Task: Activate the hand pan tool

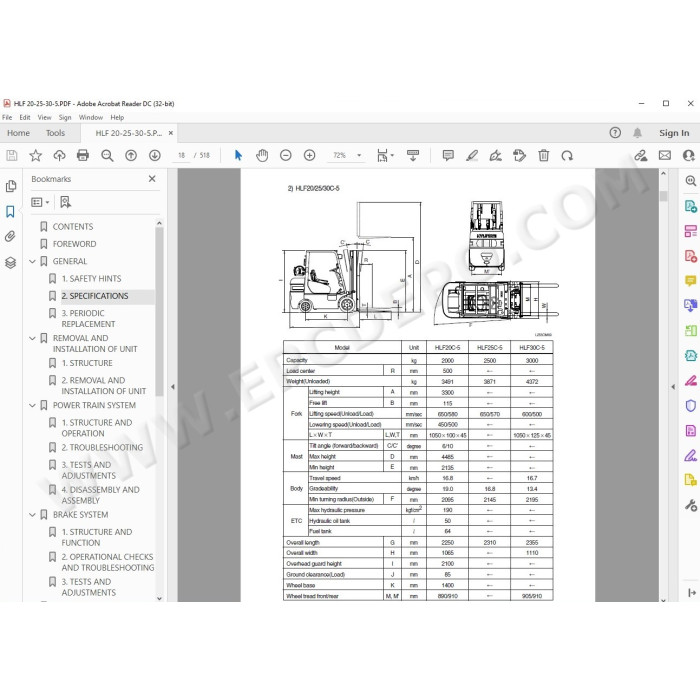Action: pyautogui.click(x=262, y=155)
